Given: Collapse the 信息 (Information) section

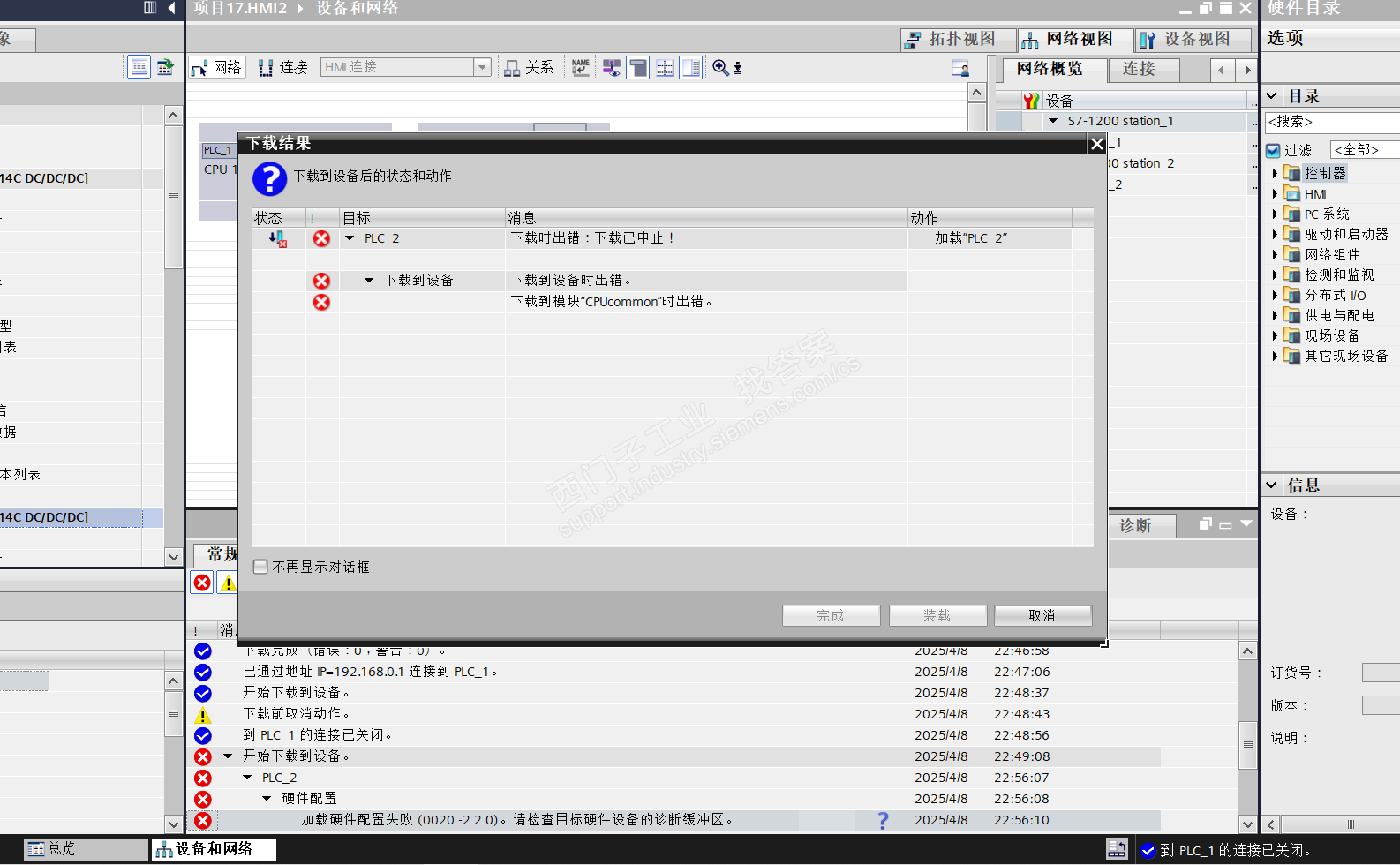Looking at the screenshot, I should tap(1271, 485).
